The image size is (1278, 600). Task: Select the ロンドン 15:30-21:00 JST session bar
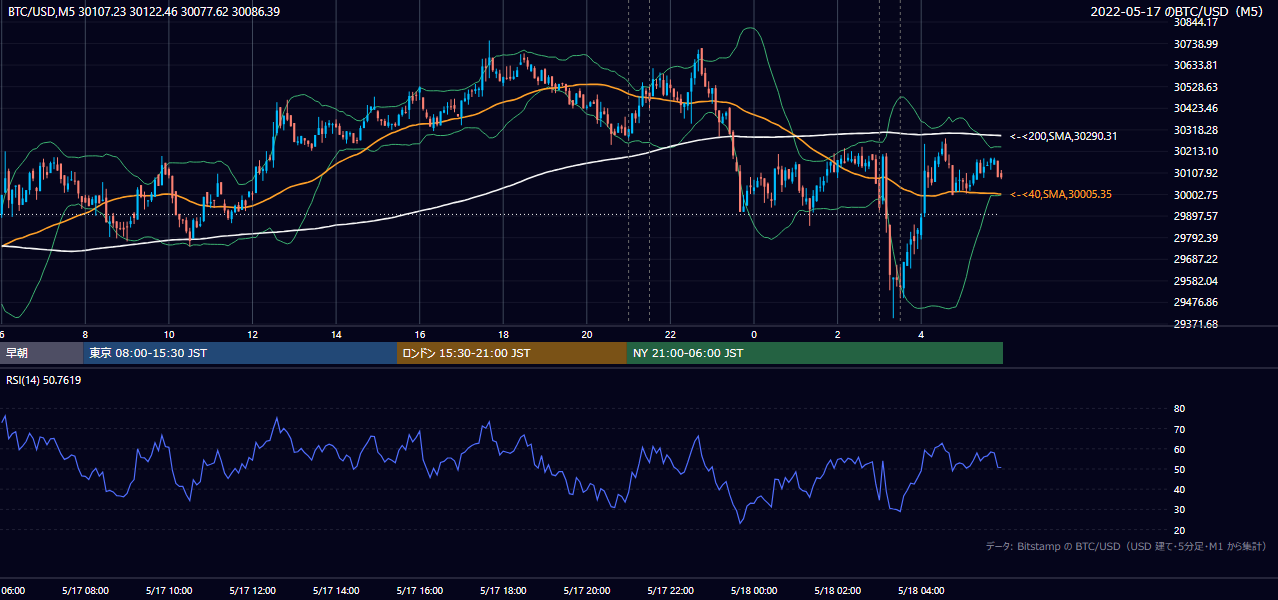coord(512,353)
